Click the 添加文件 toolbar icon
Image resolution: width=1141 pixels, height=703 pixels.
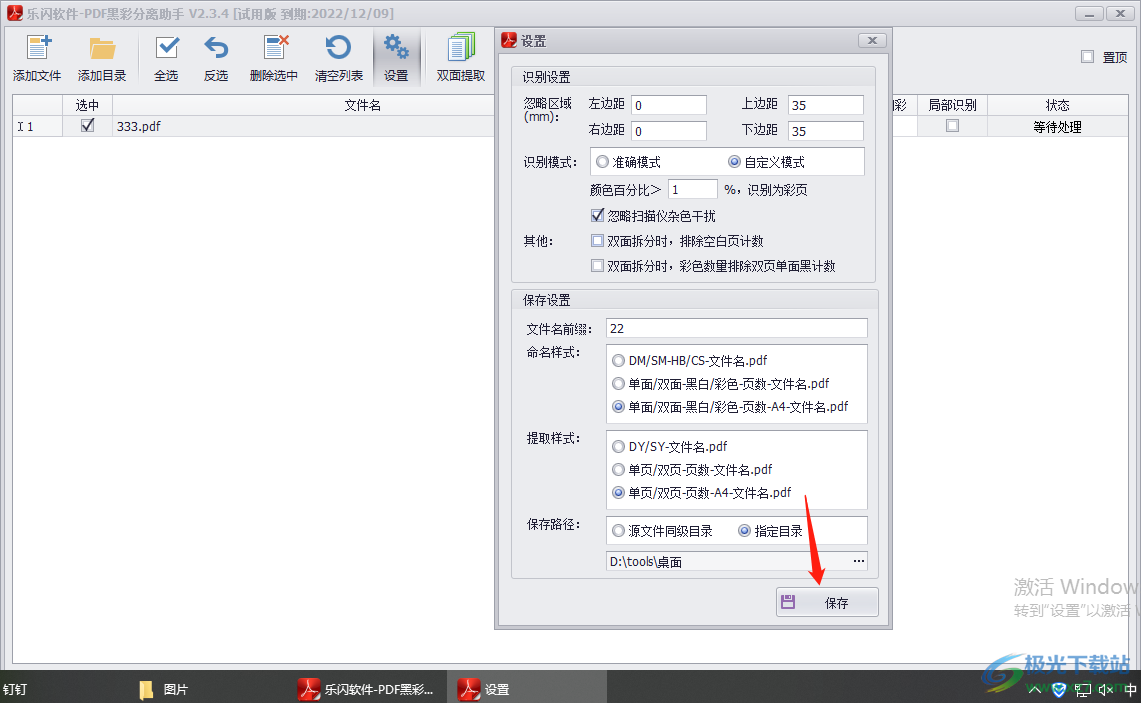38,48
